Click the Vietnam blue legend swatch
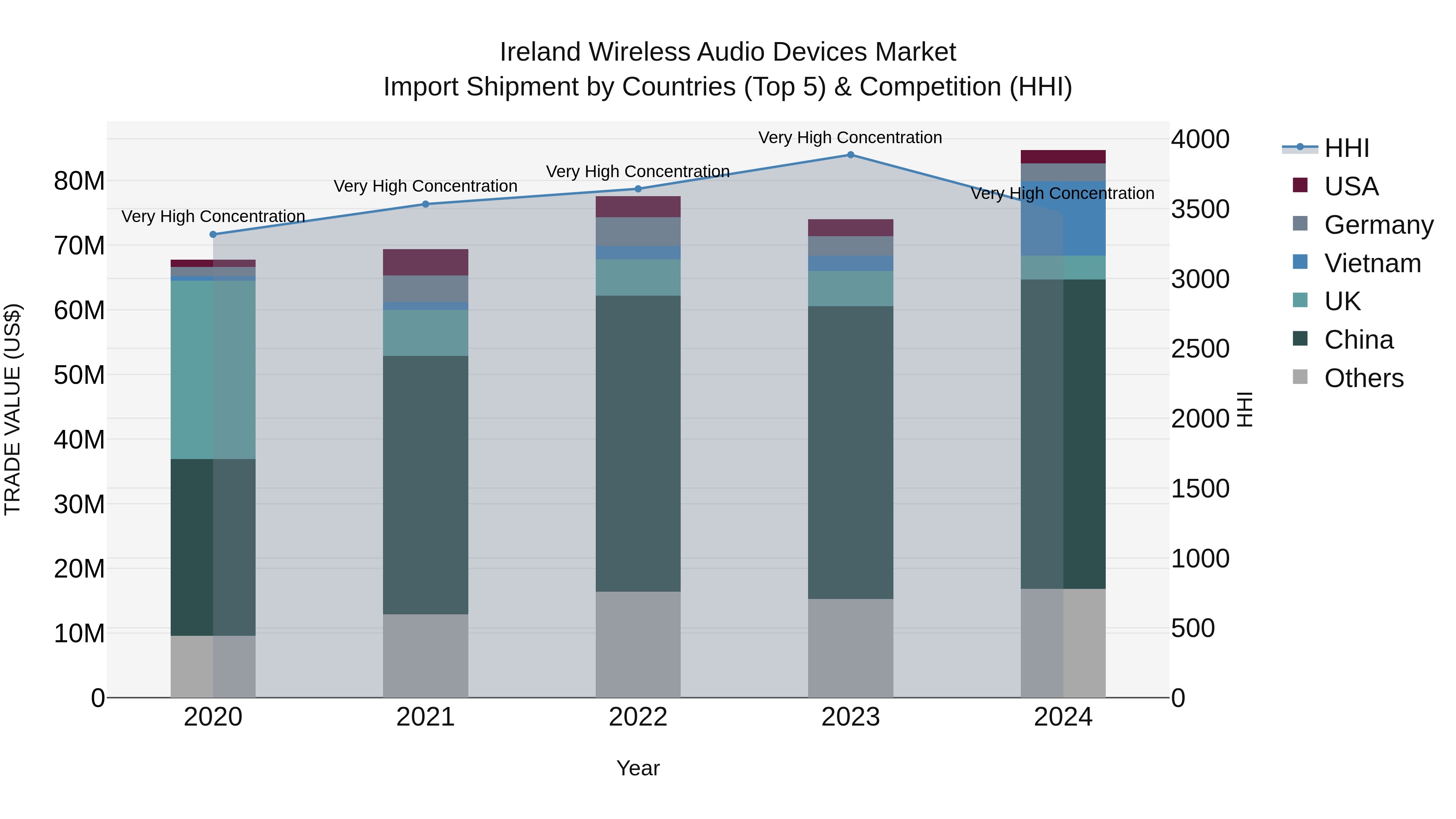Image resolution: width=1456 pixels, height=819 pixels. tap(1300, 262)
